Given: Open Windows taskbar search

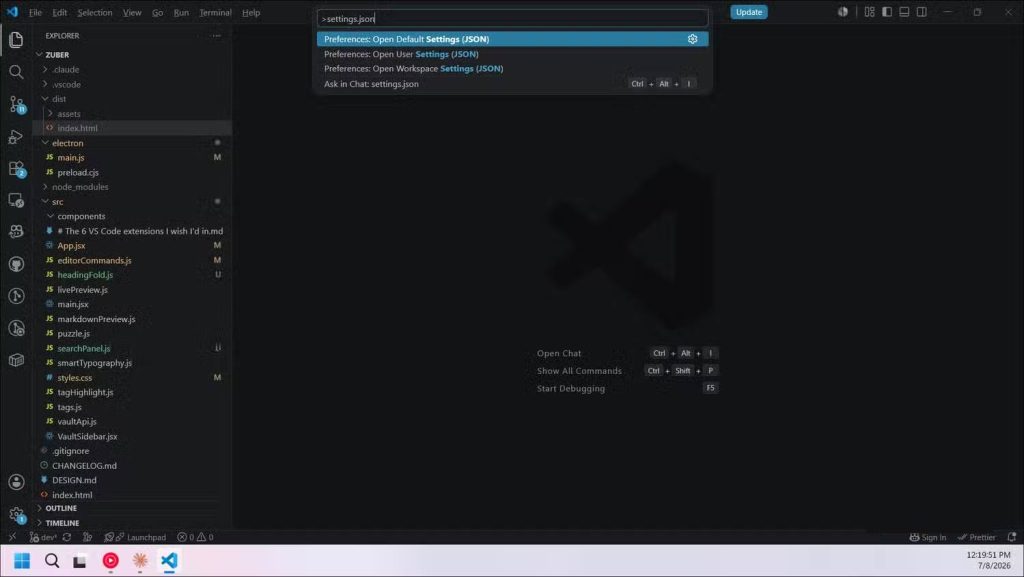Looking at the screenshot, I should [52, 561].
